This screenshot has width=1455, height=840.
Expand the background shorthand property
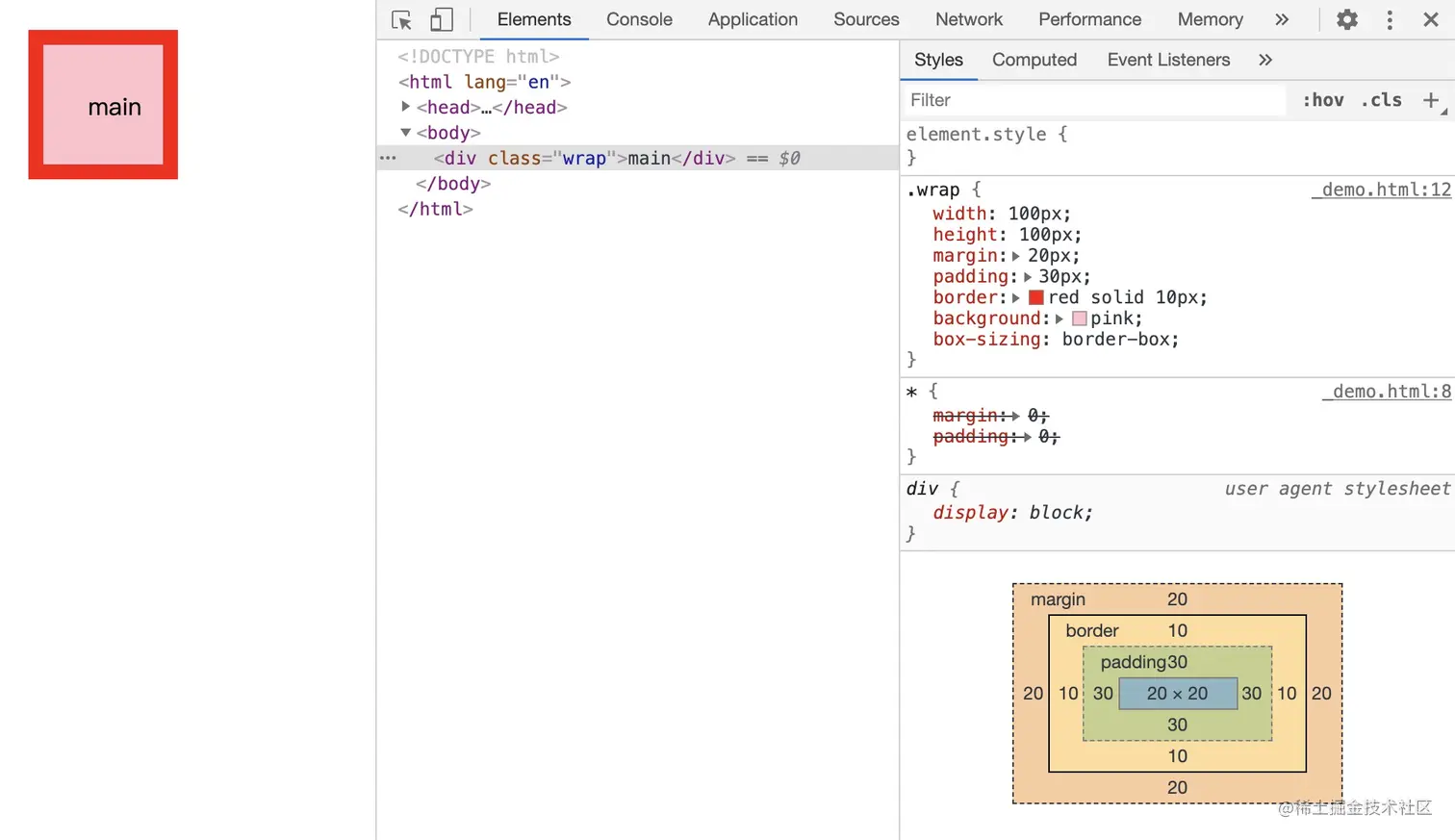click(1059, 318)
